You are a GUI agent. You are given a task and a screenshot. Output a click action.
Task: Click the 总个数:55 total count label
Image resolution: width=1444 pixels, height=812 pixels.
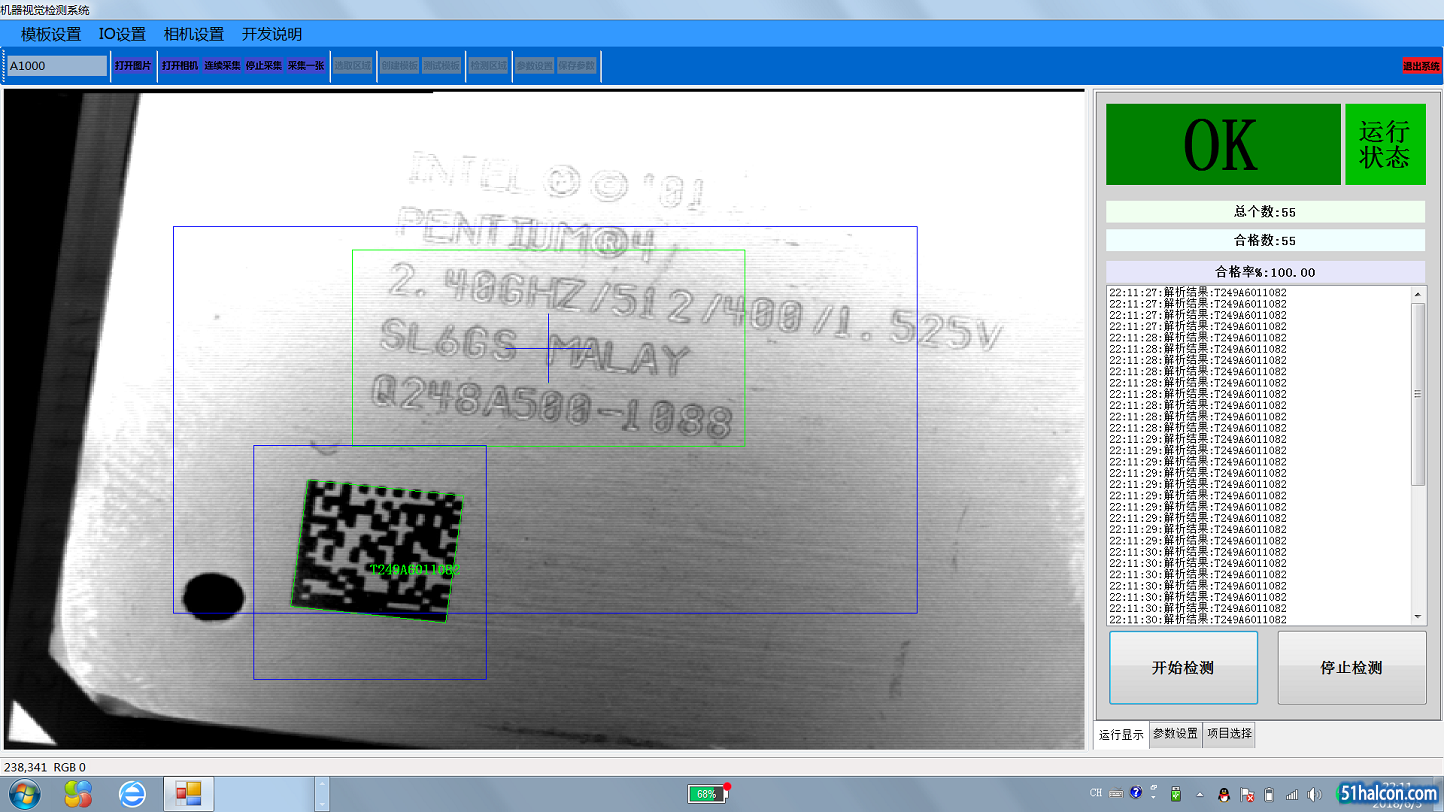[x=1265, y=212]
